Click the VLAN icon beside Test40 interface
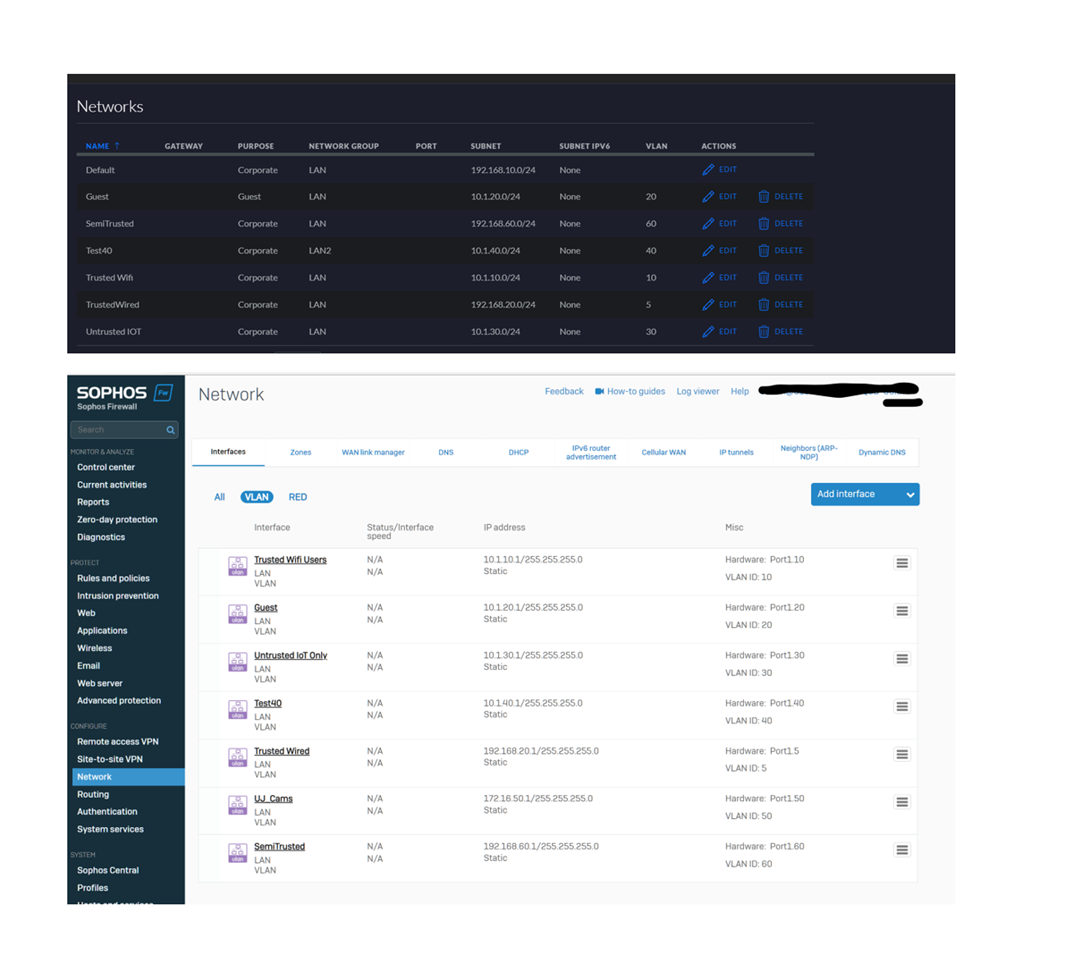The height and width of the screenshot is (960, 1065). 237,709
